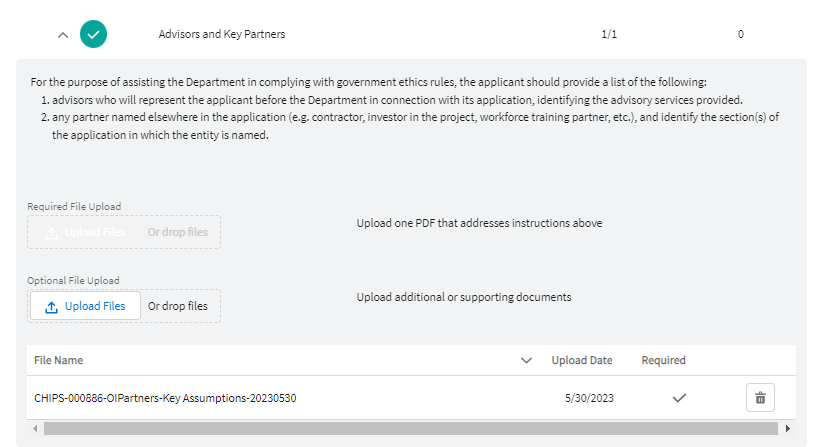Click the disabled required Upload Files button
This screenshot has height=447, width=823.
(x=85, y=232)
